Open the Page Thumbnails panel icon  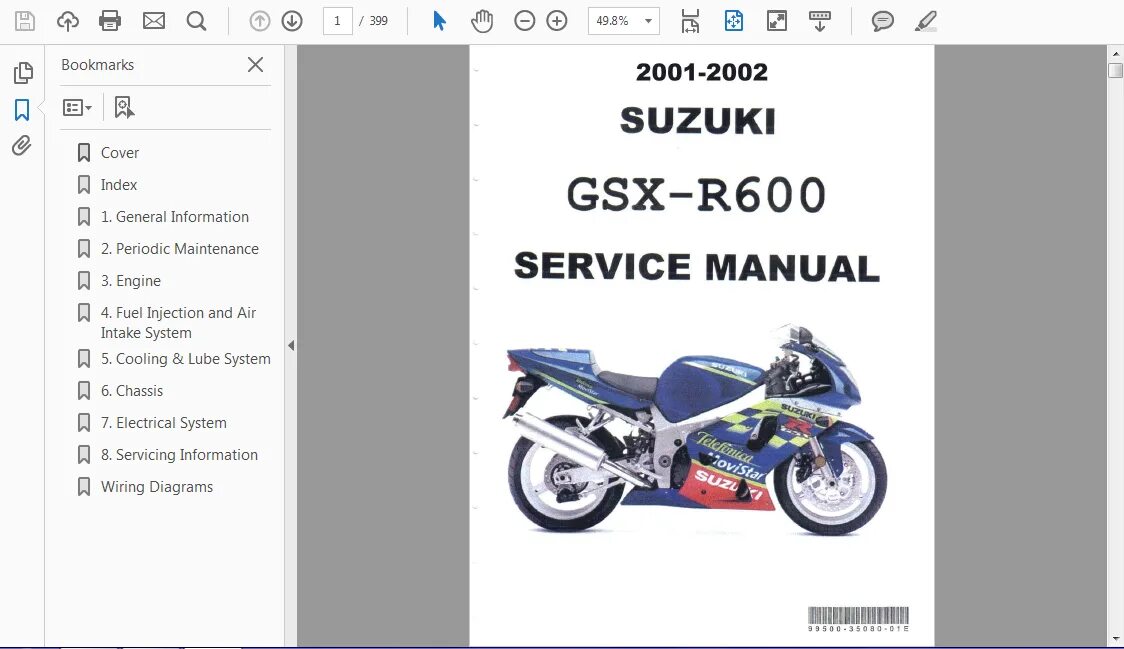23,72
